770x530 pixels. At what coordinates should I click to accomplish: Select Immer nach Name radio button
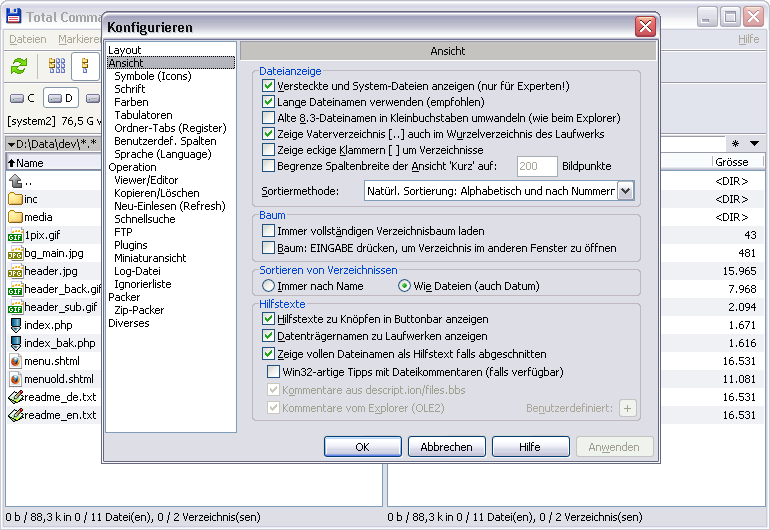click(268, 285)
